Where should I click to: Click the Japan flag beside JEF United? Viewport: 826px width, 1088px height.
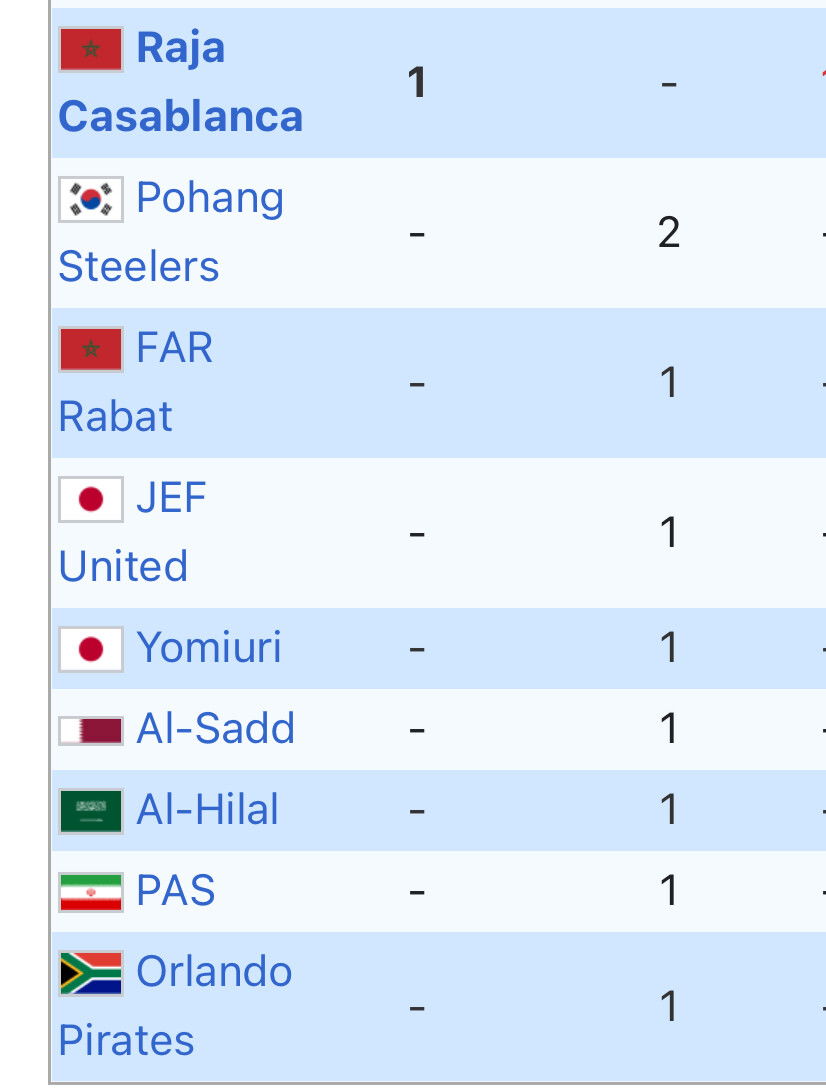coord(91,499)
